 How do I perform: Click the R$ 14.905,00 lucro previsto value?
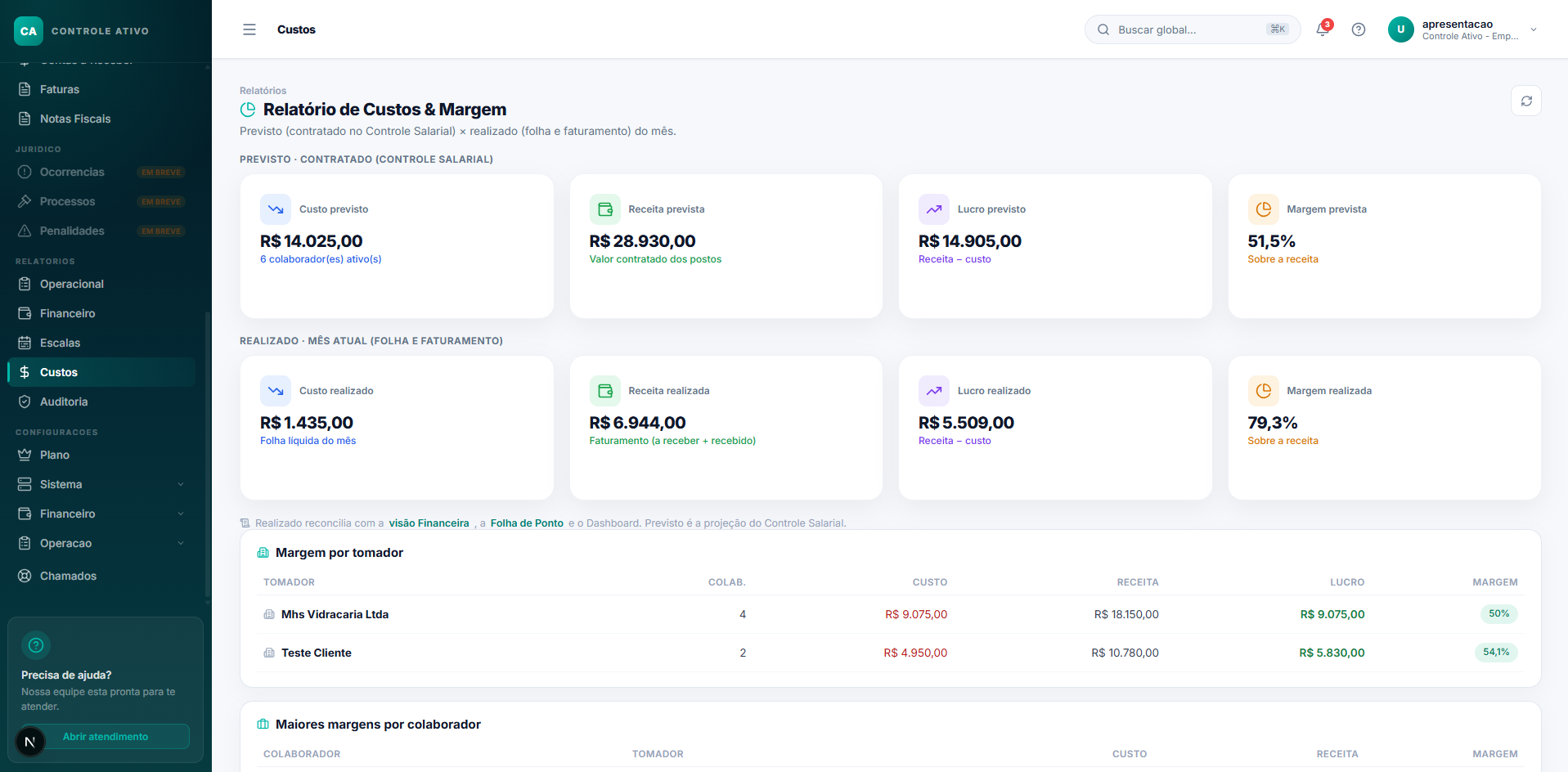(x=970, y=241)
